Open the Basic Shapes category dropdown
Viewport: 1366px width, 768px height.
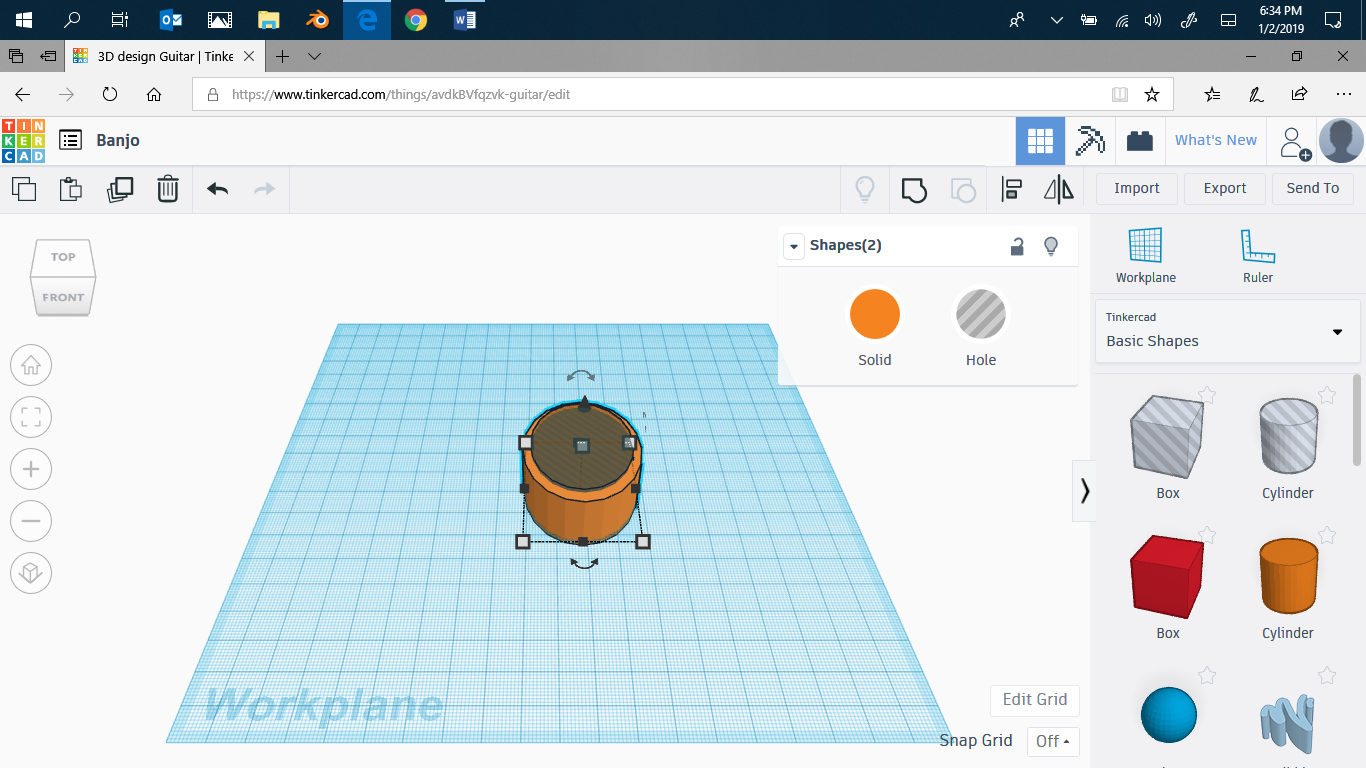coord(1228,331)
